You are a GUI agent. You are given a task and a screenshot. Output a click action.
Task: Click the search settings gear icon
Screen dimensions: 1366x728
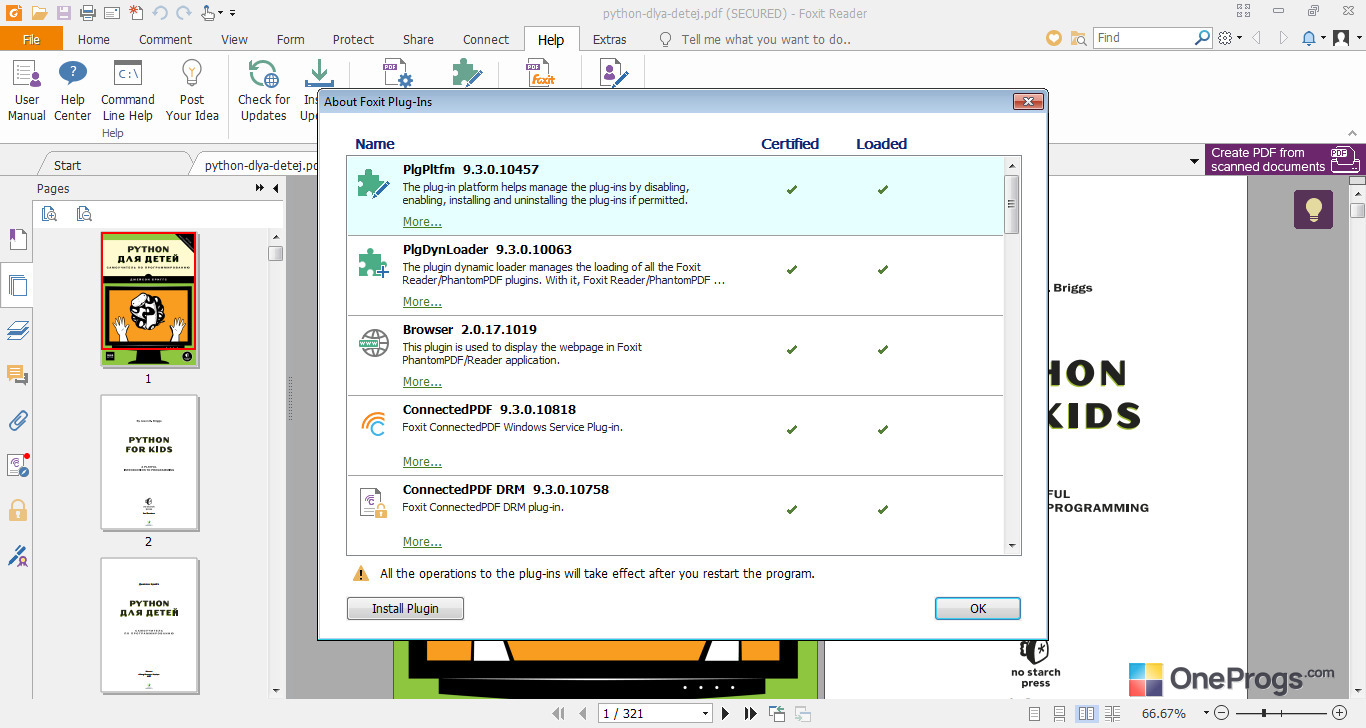(1226, 38)
